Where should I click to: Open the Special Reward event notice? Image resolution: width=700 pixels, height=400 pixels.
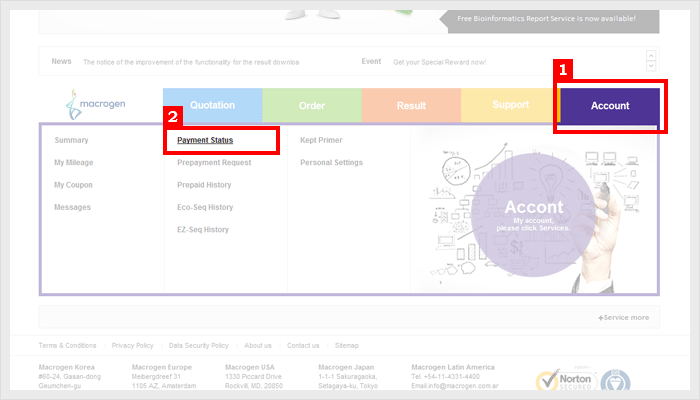pyautogui.click(x=440, y=62)
